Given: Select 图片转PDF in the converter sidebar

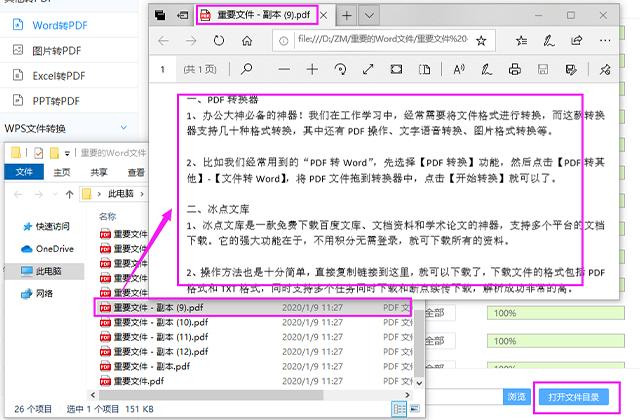Looking at the screenshot, I should [57, 51].
